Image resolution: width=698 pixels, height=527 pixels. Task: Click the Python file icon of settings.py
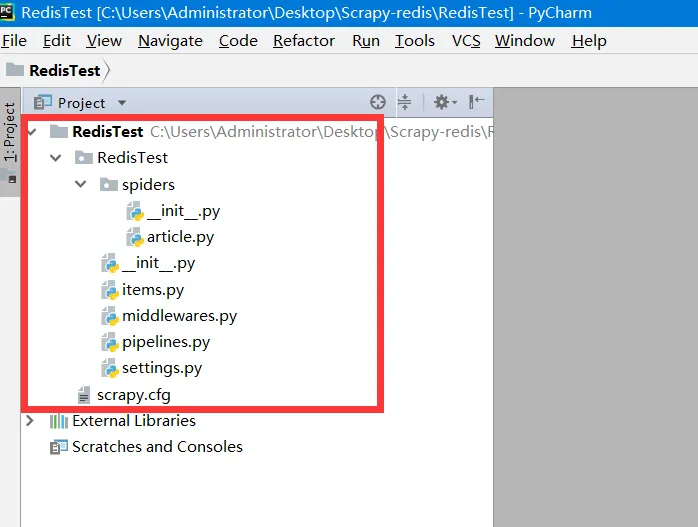(110, 369)
